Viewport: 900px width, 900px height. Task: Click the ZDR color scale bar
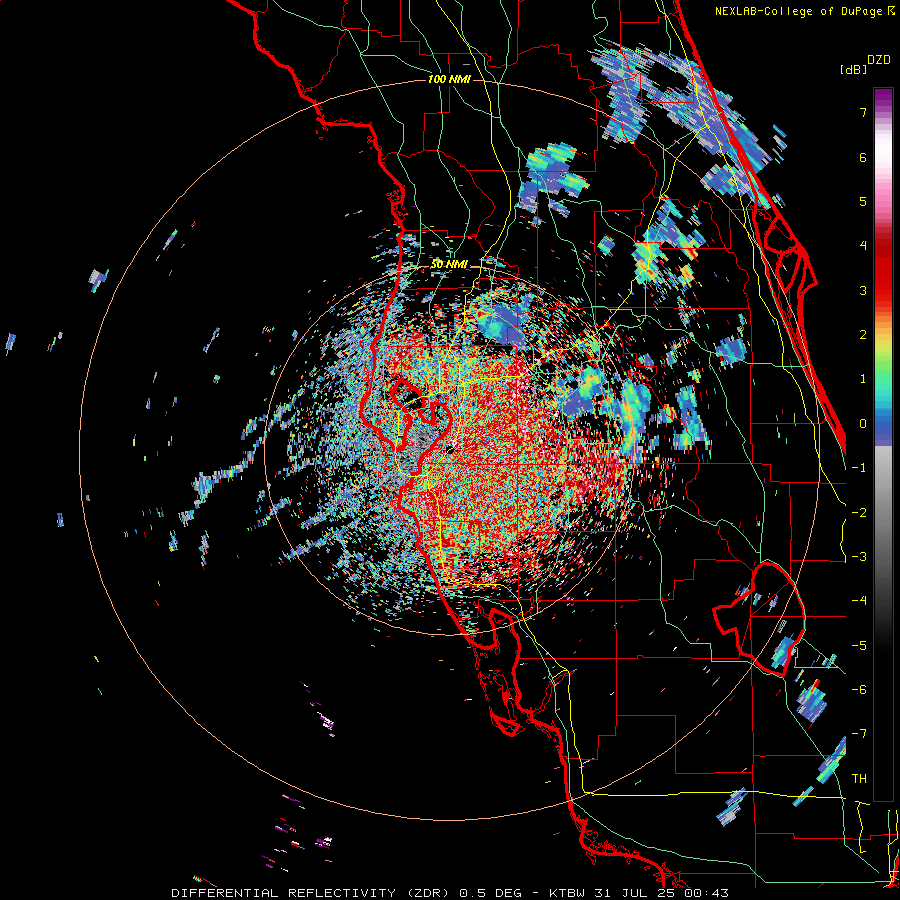pos(883,444)
